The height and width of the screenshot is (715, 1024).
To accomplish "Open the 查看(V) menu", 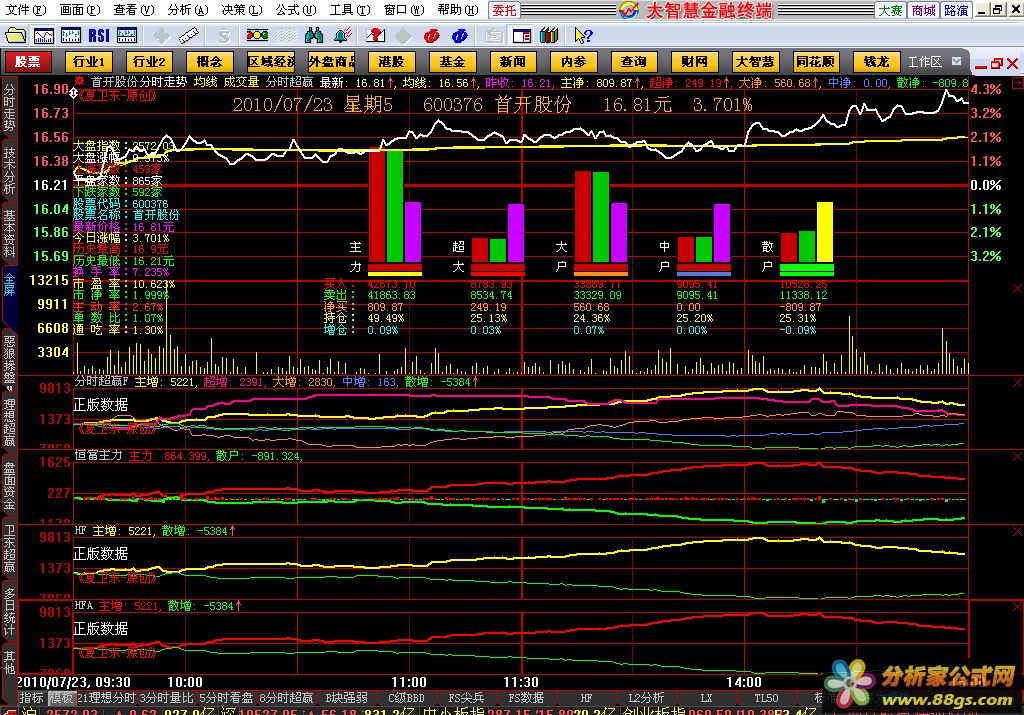I will pos(133,10).
